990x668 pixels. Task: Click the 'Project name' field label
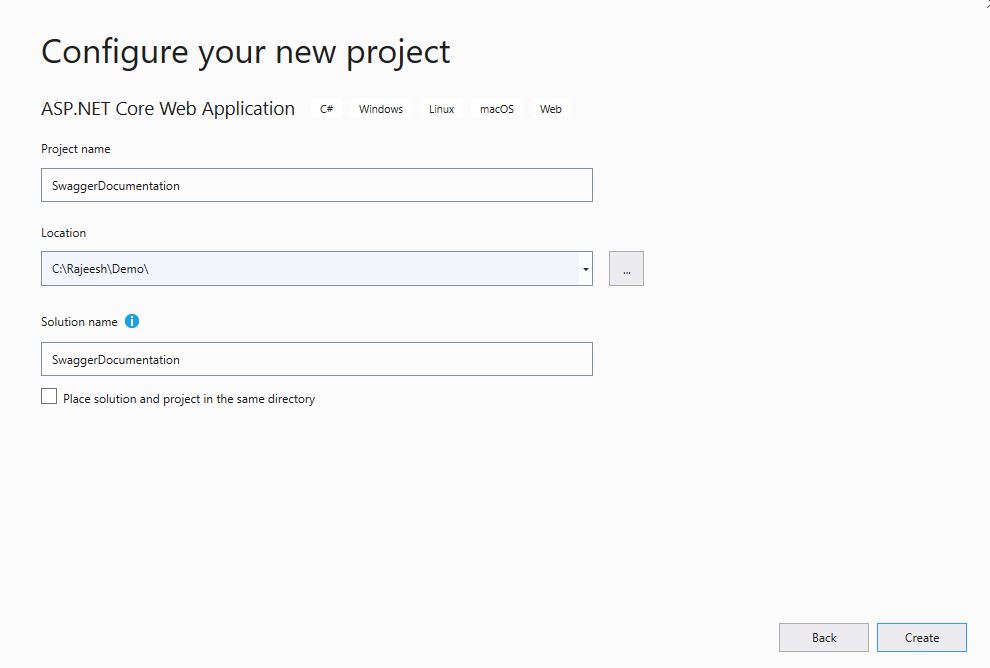(76, 149)
